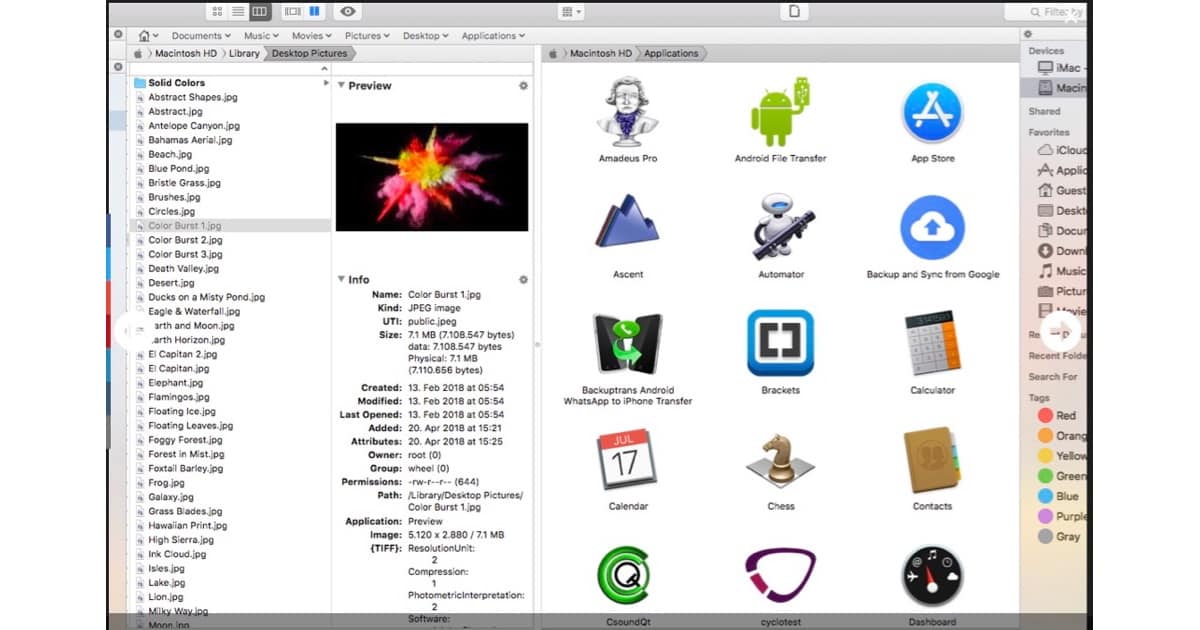Screen dimensions: 1200x630
Task: Switch to list view mode
Action: (x=238, y=12)
